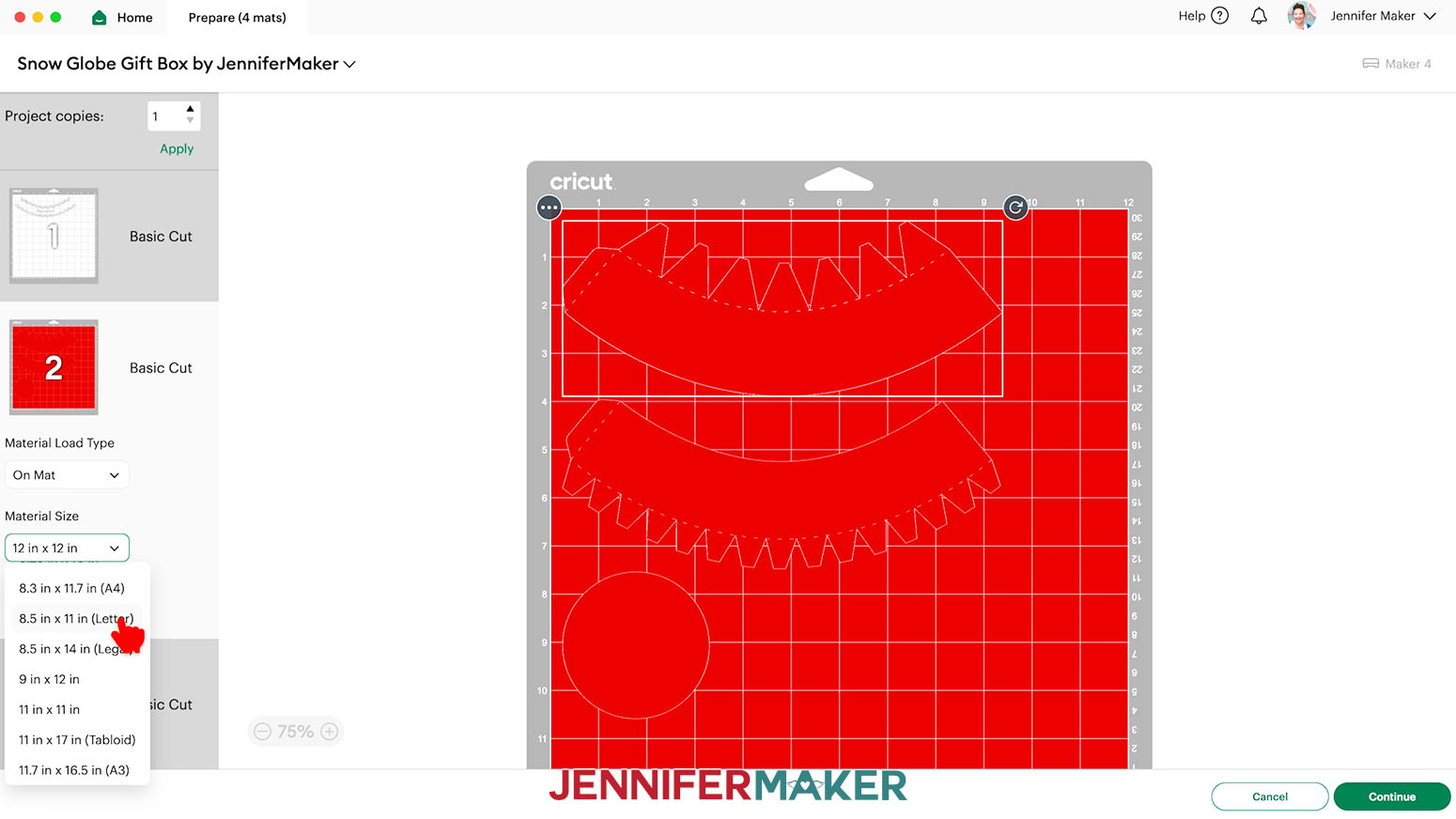This screenshot has height=819, width=1456.
Task: Click the Cancel button
Action: (x=1270, y=796)
